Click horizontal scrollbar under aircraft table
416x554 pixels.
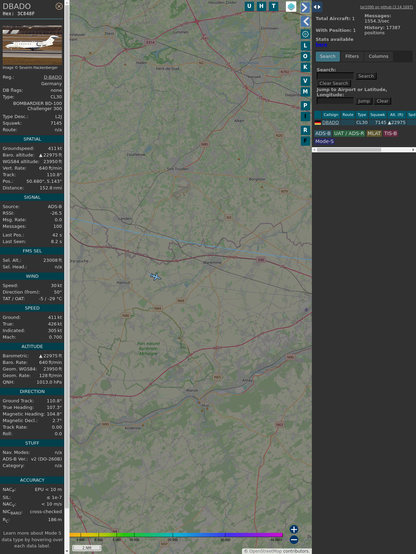tap(364, 150)
